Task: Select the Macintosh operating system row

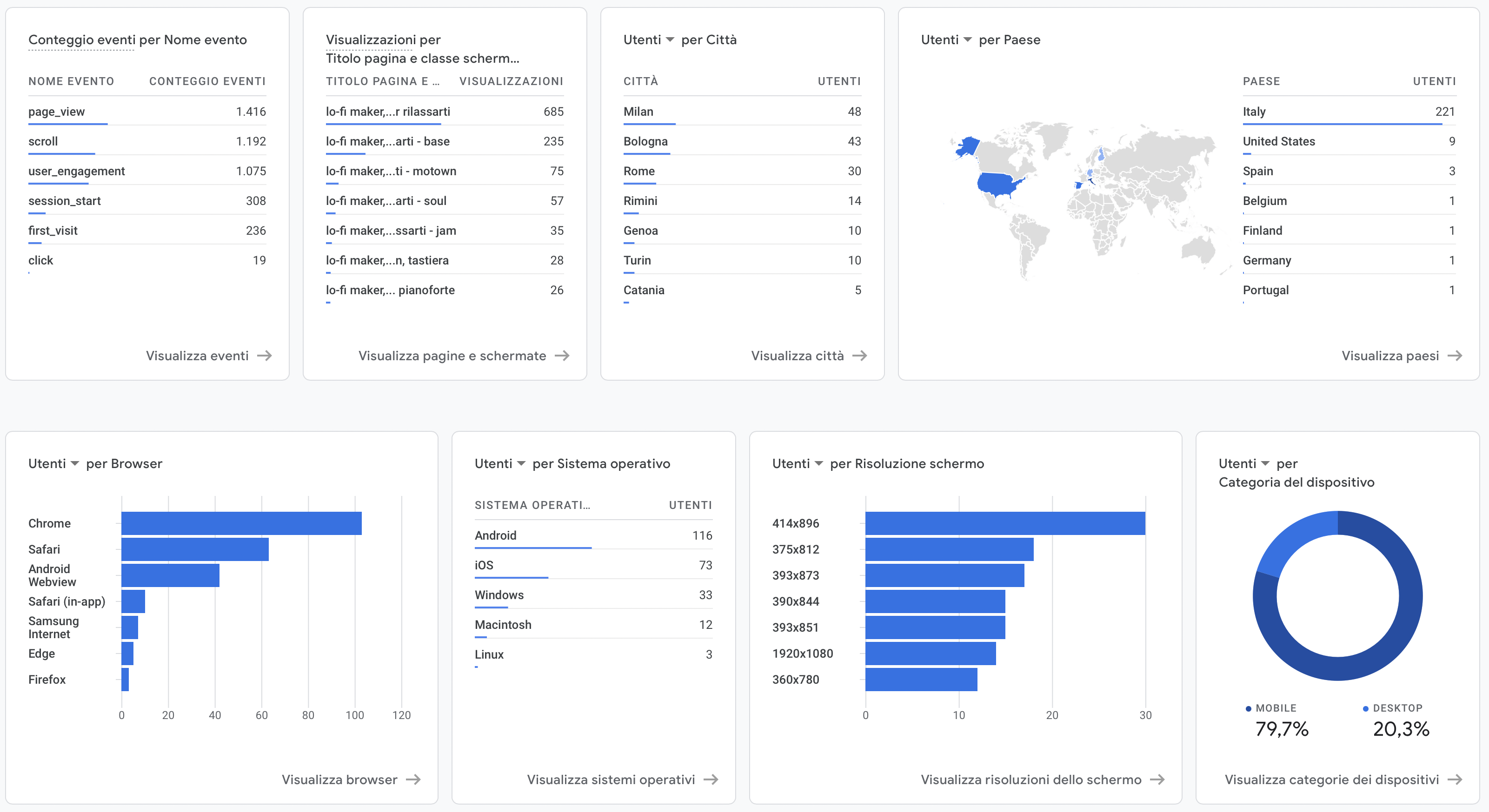Action: (594, 625)
